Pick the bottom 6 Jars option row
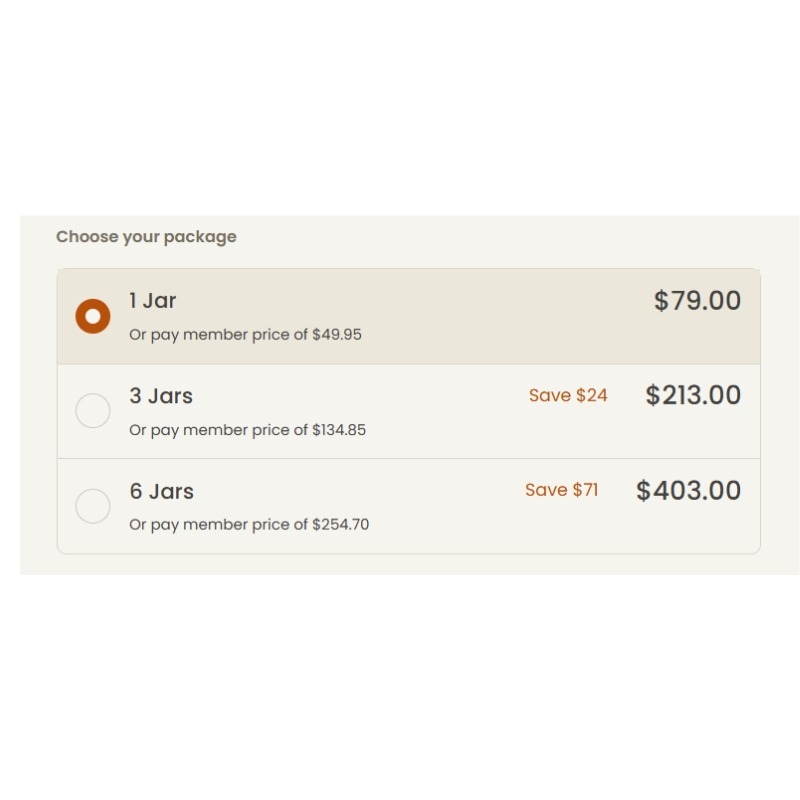Viewport: 800px width, 800px height. coord(400,507)
